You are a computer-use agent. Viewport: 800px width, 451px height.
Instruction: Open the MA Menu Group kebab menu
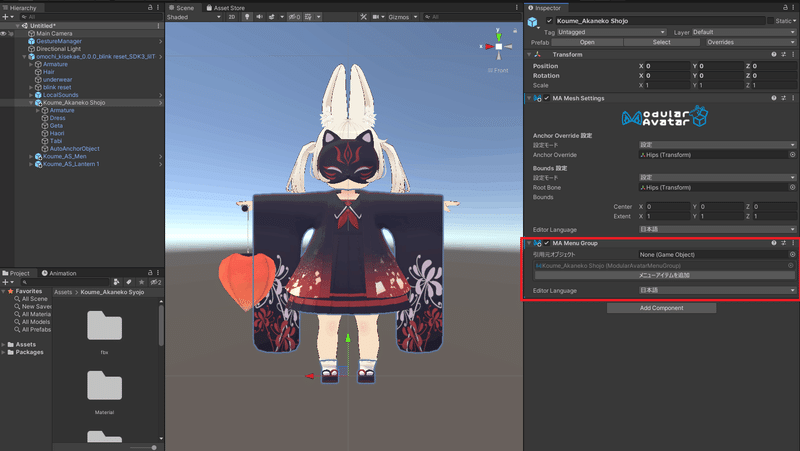coord(793,243)
